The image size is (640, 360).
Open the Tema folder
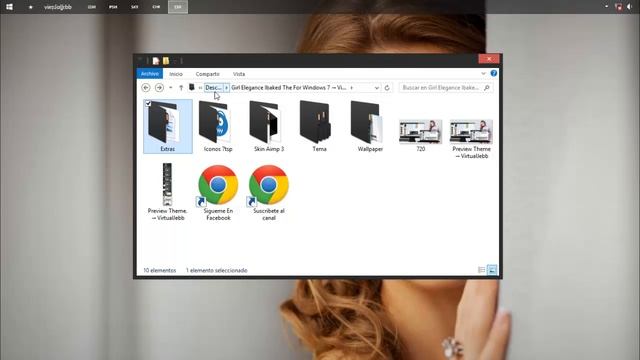(319, 126)
